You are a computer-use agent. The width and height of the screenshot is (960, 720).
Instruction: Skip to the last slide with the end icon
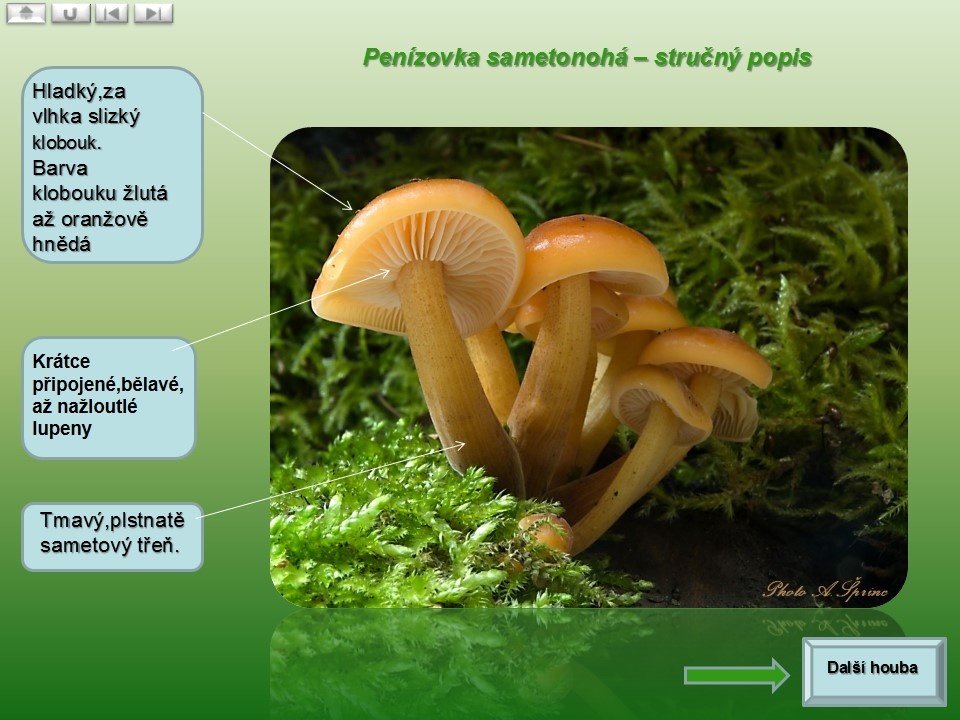pyautogui.click(x=153, y=13)
